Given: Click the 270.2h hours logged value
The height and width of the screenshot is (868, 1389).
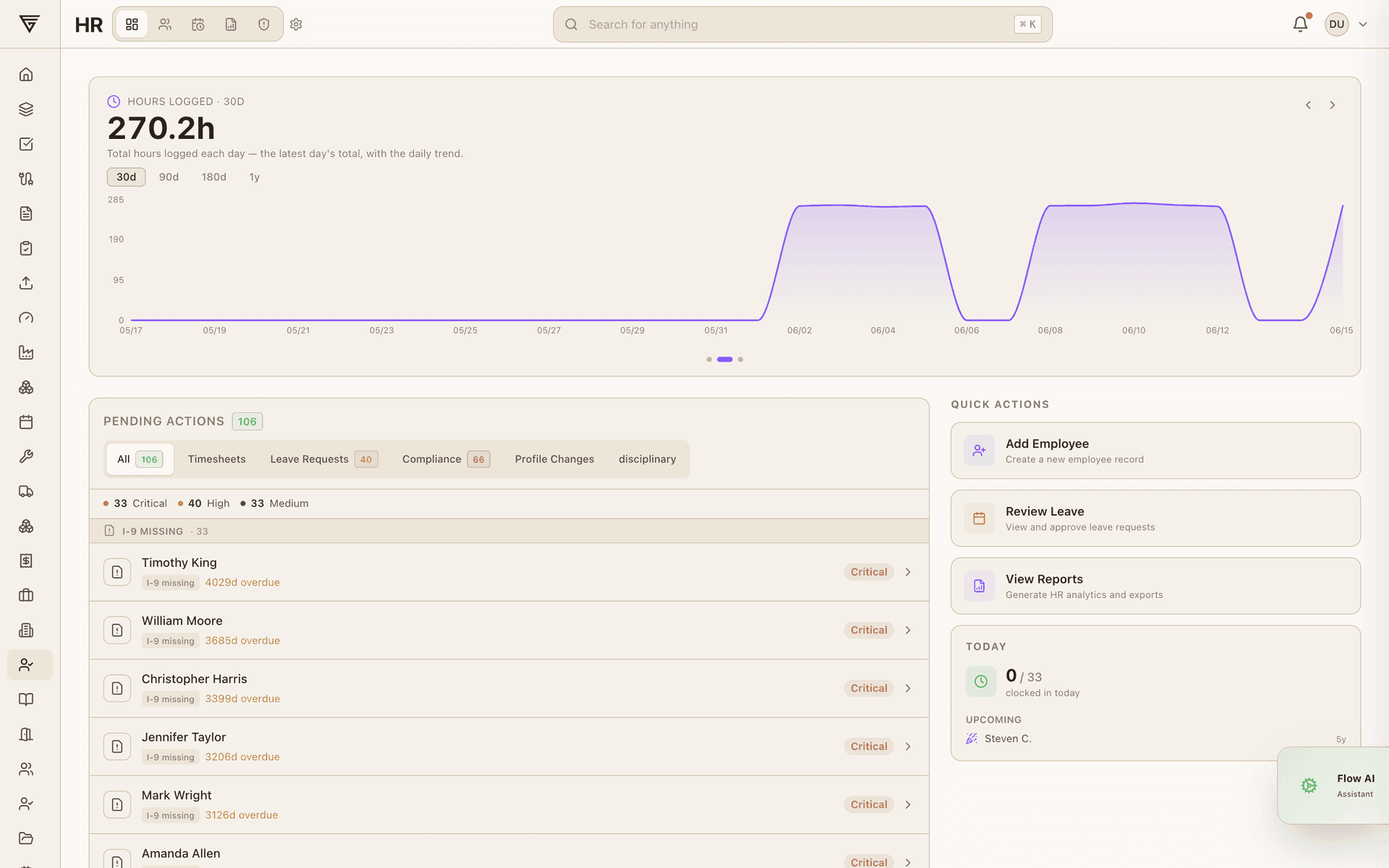Looking at the screenshot, I should (x=161, y=129).
